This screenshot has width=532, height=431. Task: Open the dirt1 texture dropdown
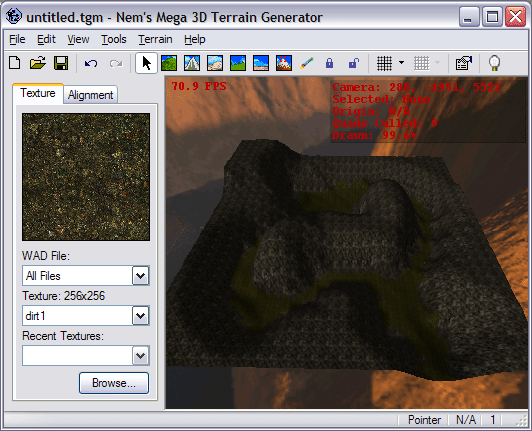(x=140, y=316)
